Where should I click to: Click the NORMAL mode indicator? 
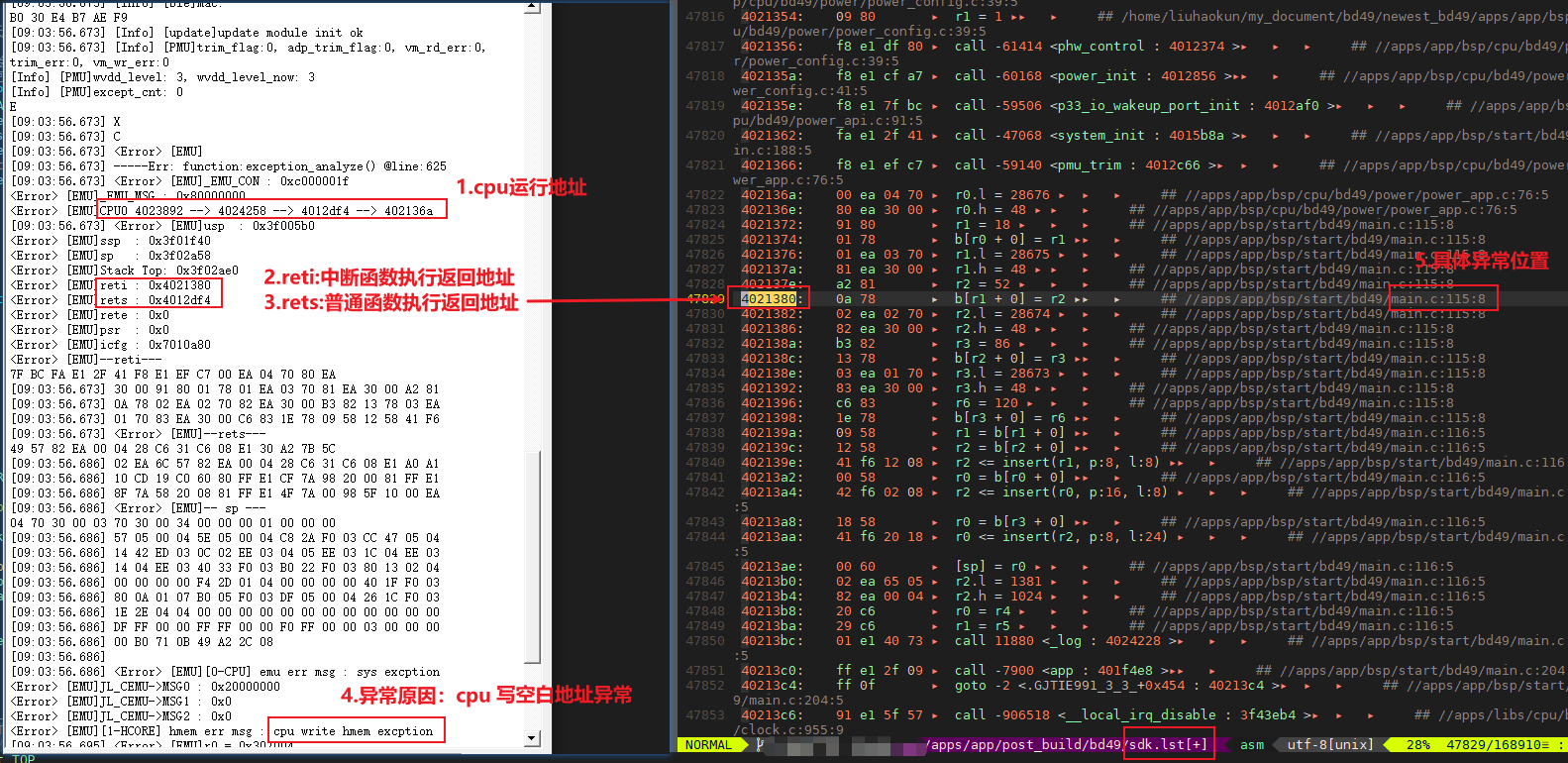(708, 744)
